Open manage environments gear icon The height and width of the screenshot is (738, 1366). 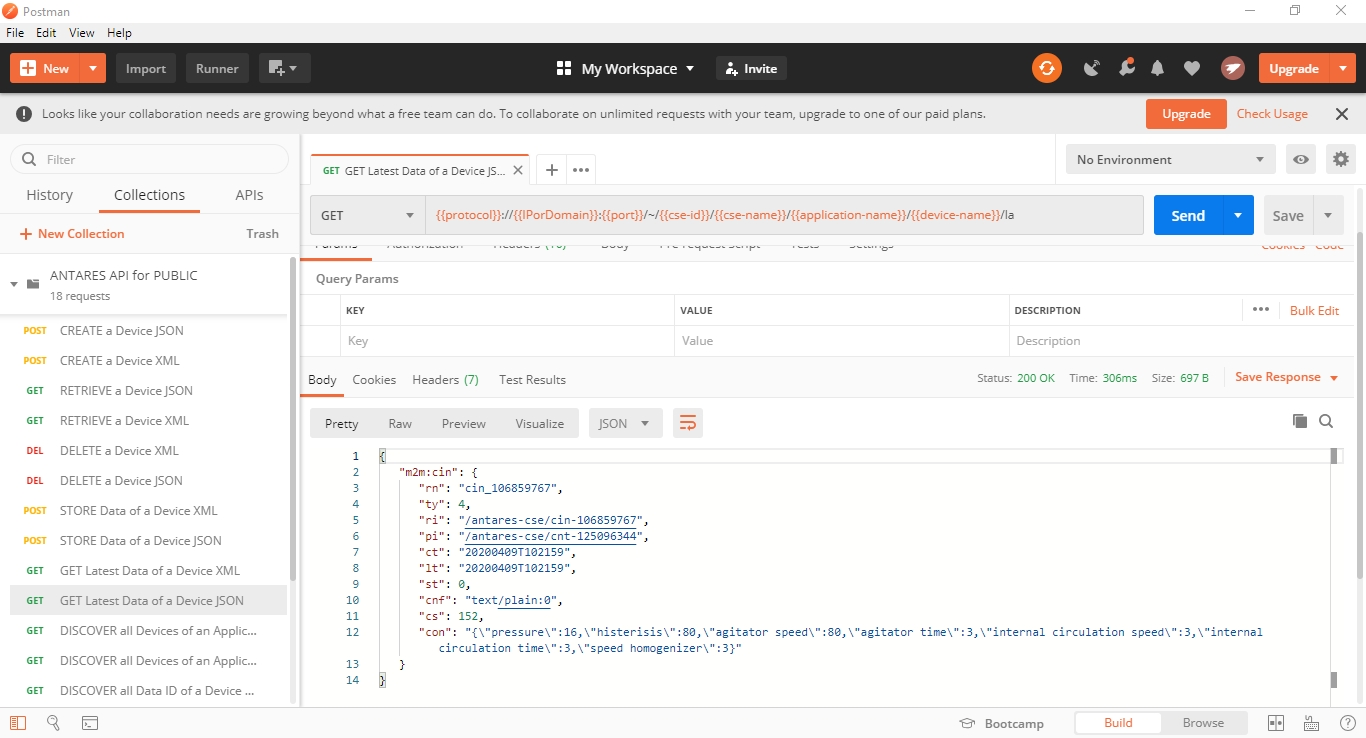(x=1341, y=159)
